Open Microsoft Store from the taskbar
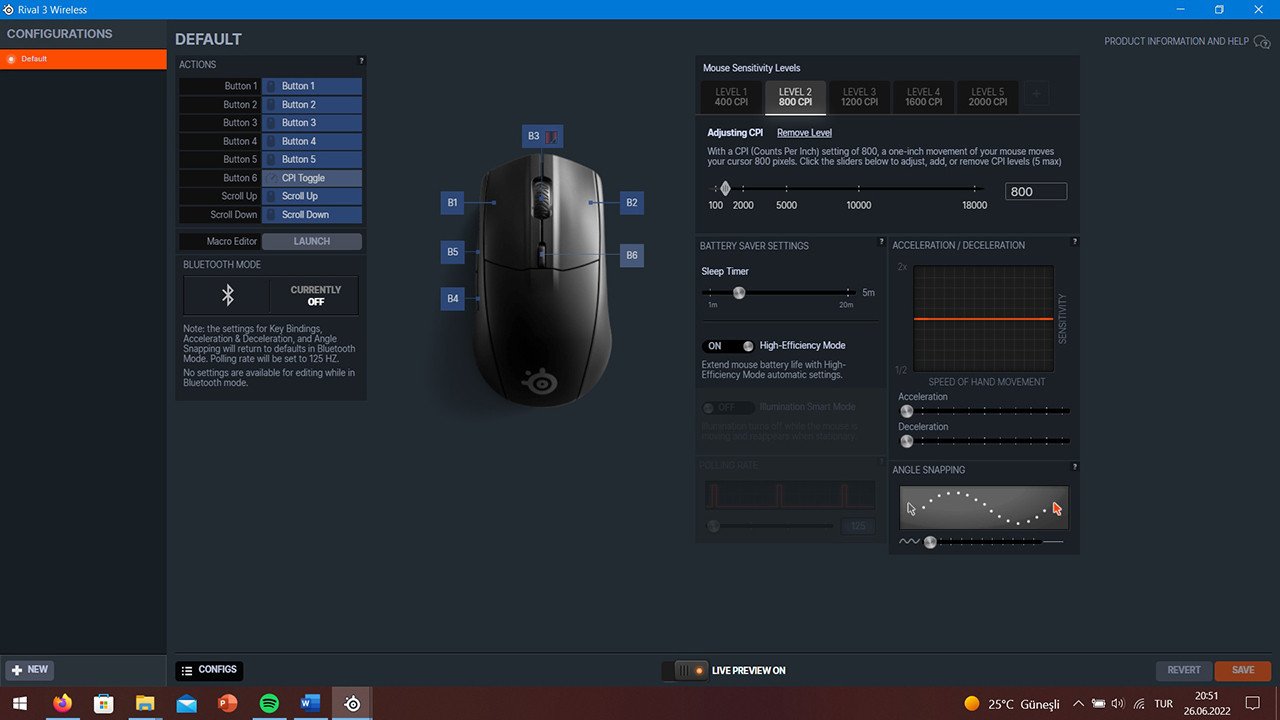This screenshot has width=1280, height=720. click(x=104, y=703)
